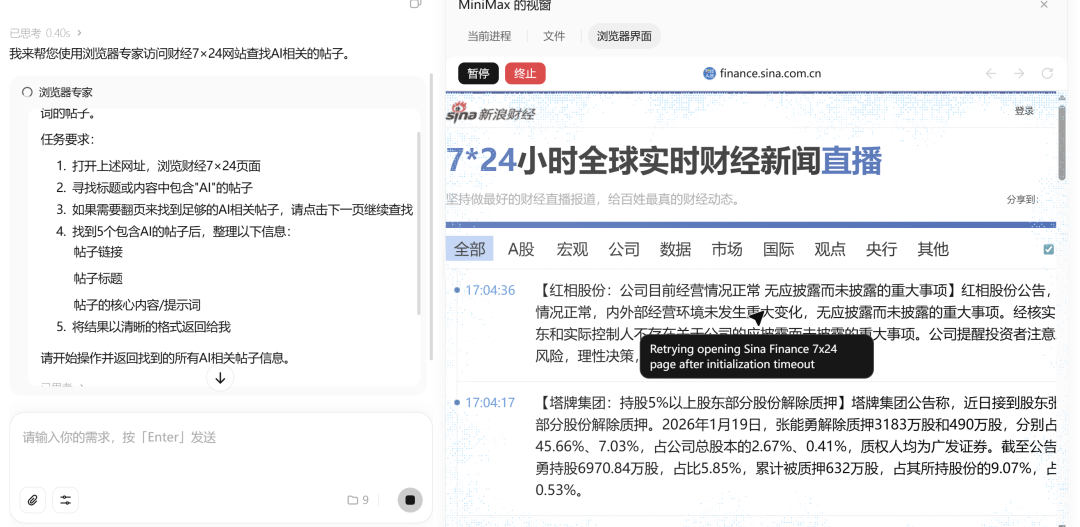
Task: Switch to the 文件 tab
Action: pos(554,37)
